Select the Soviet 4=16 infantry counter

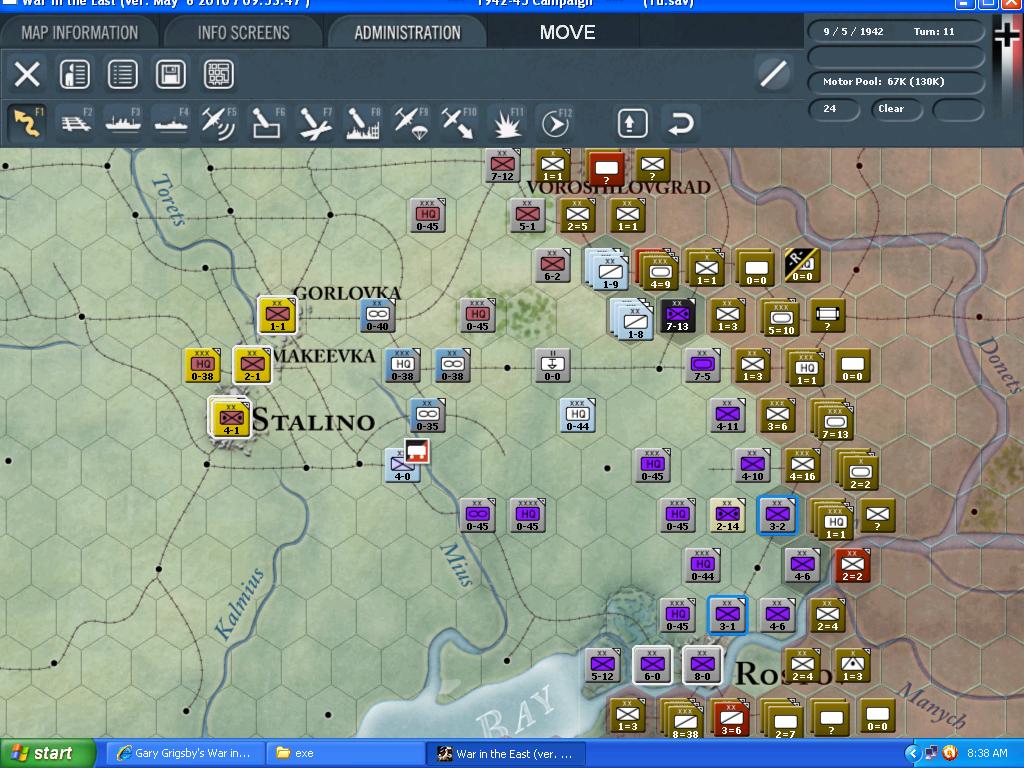[803, 466]
